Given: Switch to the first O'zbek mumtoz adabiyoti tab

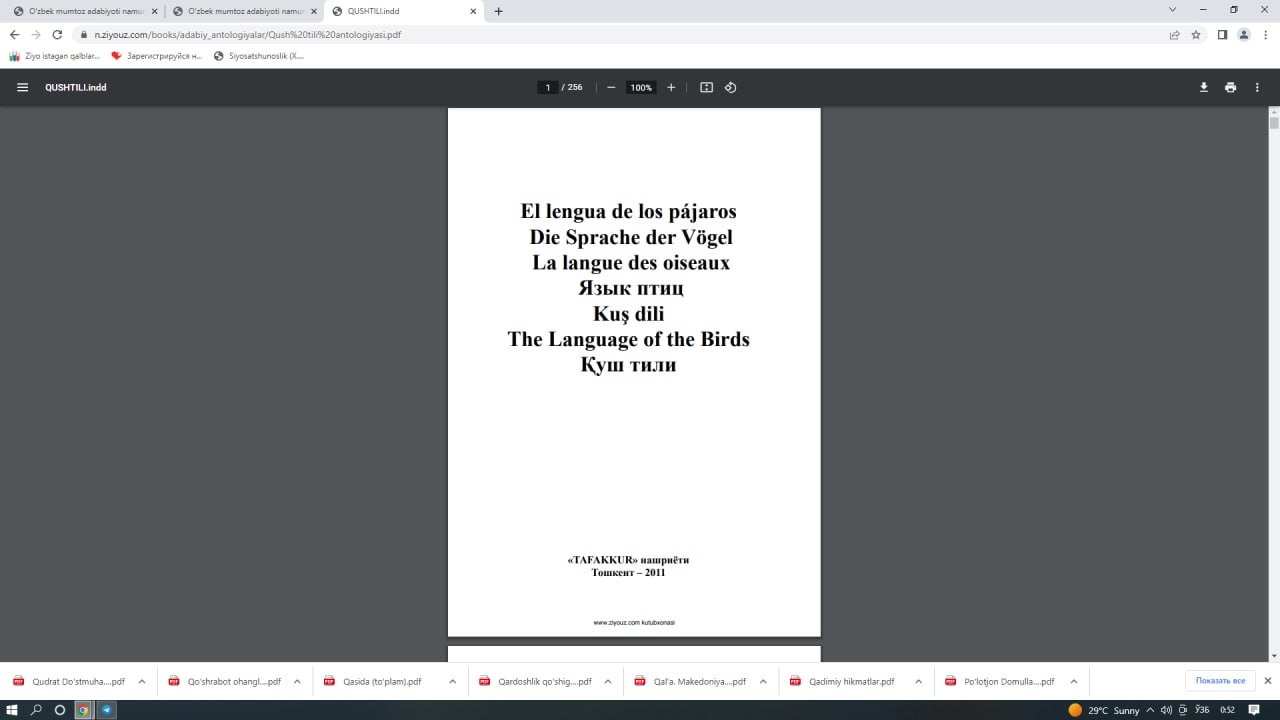Looking at the screenshot, I should [x=85, y=11].
